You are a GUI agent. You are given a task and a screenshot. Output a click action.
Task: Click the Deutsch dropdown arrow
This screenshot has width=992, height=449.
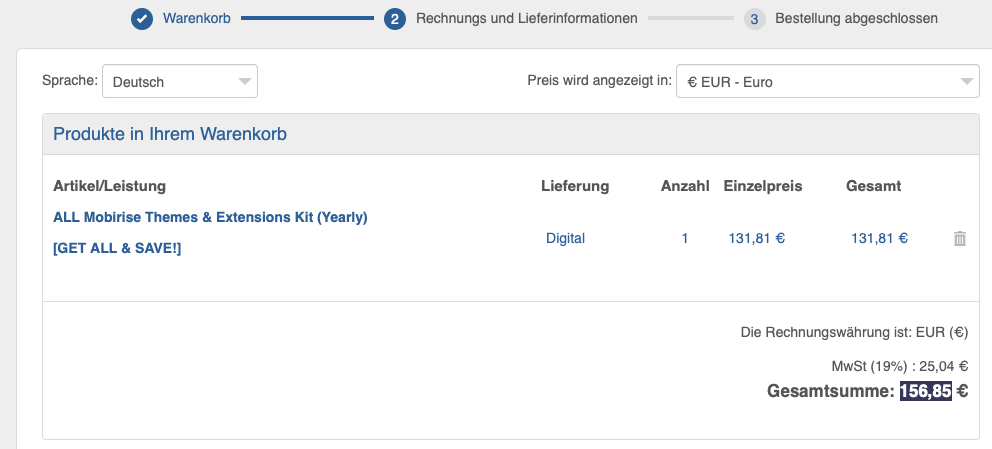click(x=244, y=82)
